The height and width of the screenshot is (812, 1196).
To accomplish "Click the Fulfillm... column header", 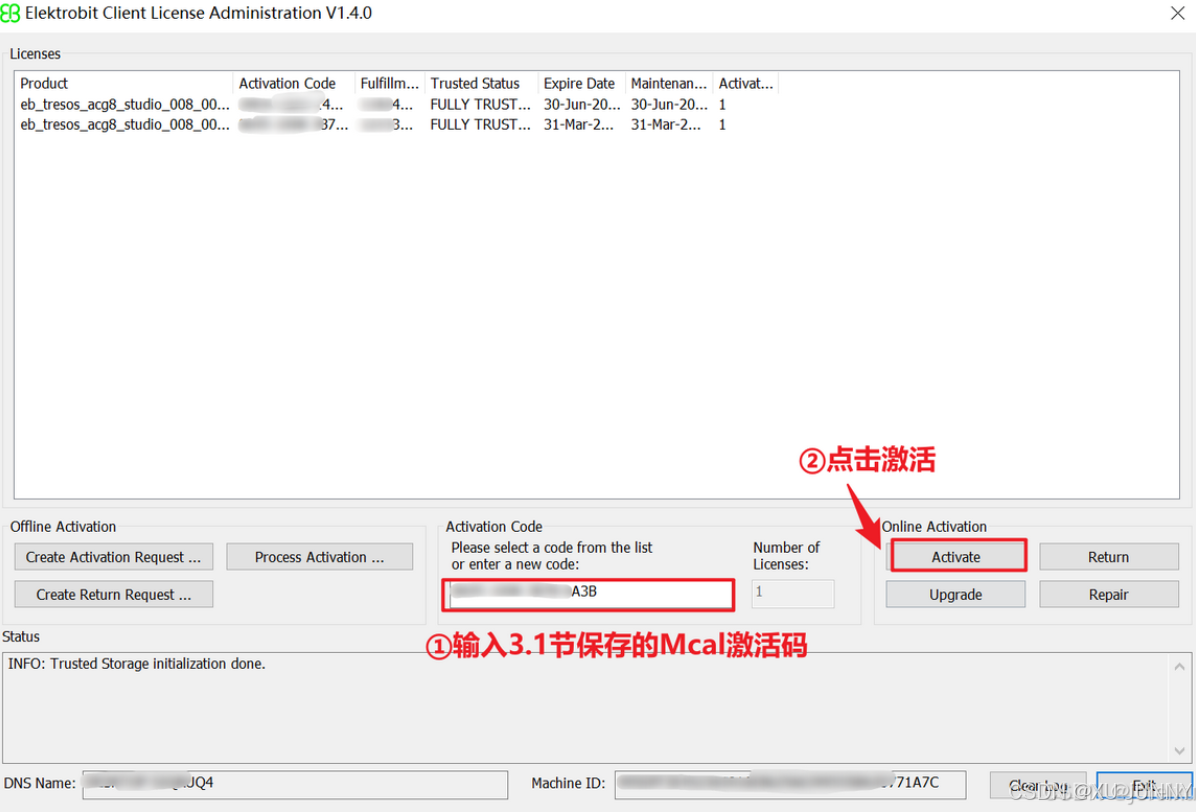I will coord(389,83).
